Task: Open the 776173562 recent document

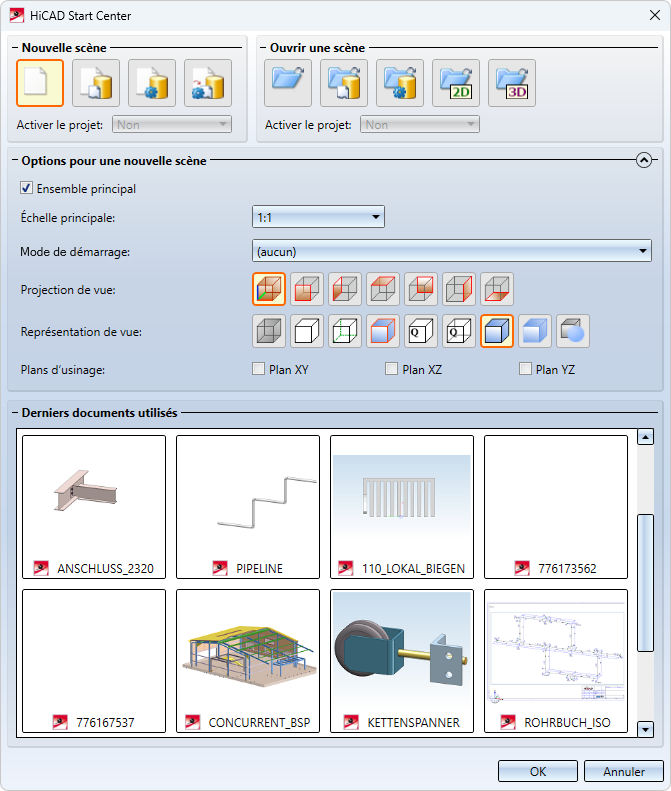Action: [x=556, y=507]
